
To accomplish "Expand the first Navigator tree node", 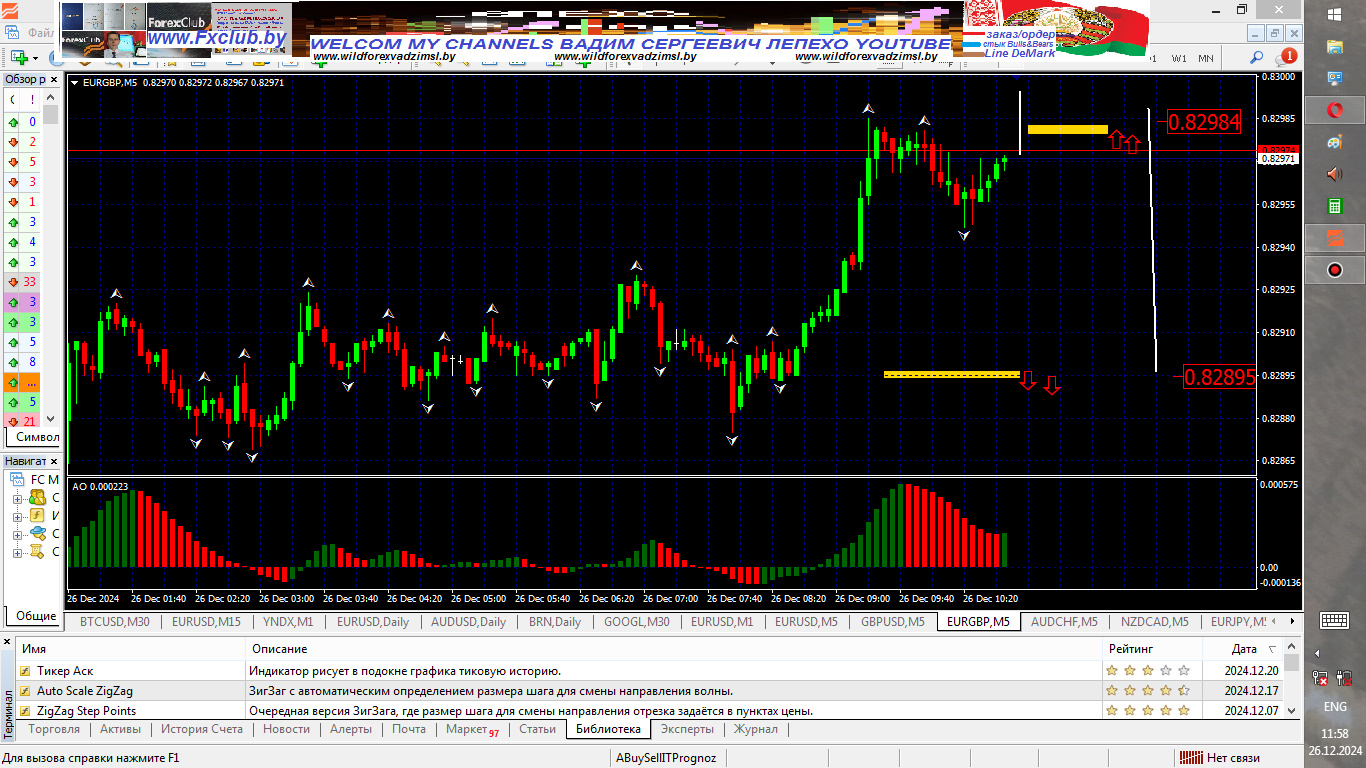I will click(x=17, y=498).
